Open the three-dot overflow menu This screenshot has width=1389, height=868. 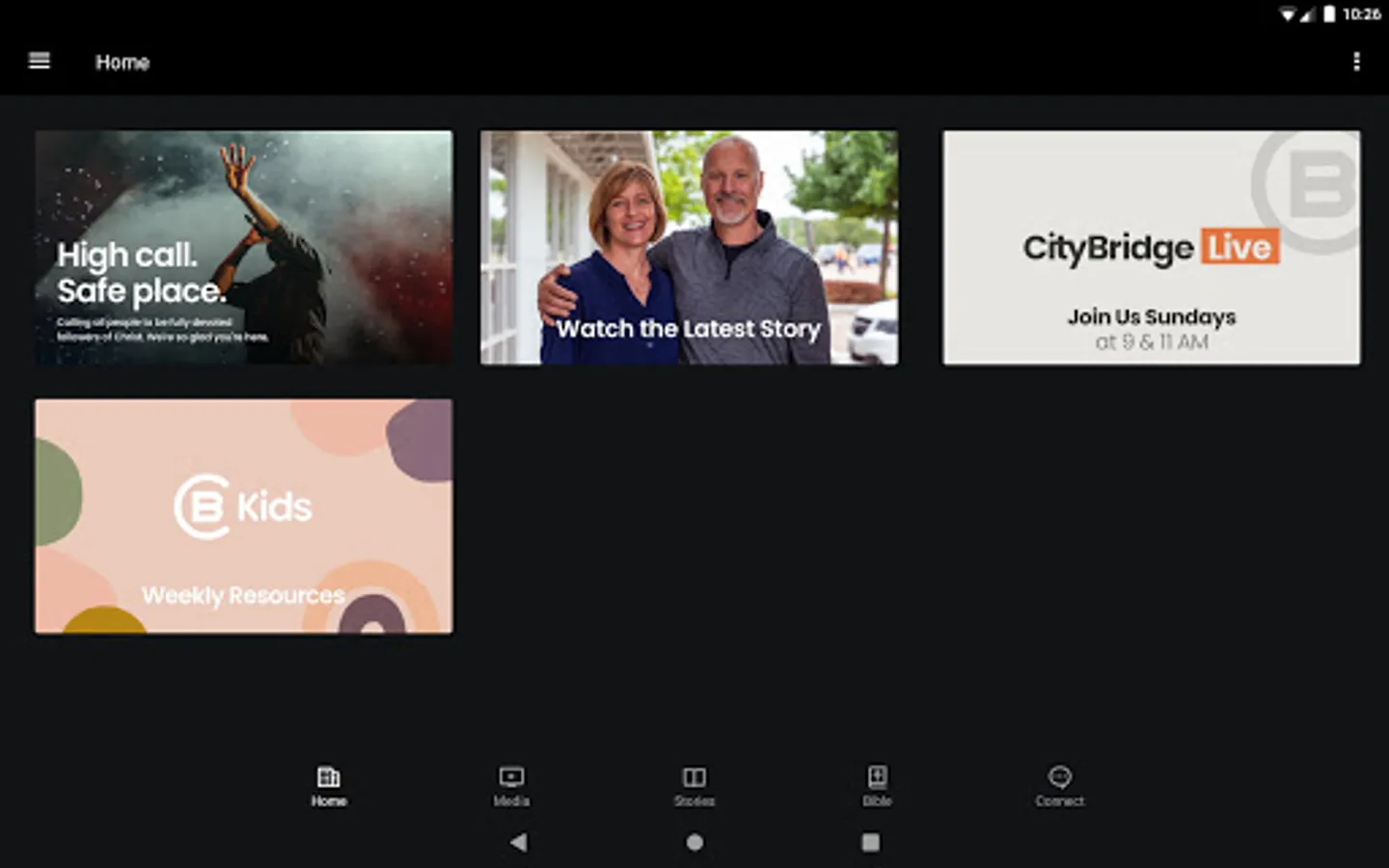(x=1356, y=62)
